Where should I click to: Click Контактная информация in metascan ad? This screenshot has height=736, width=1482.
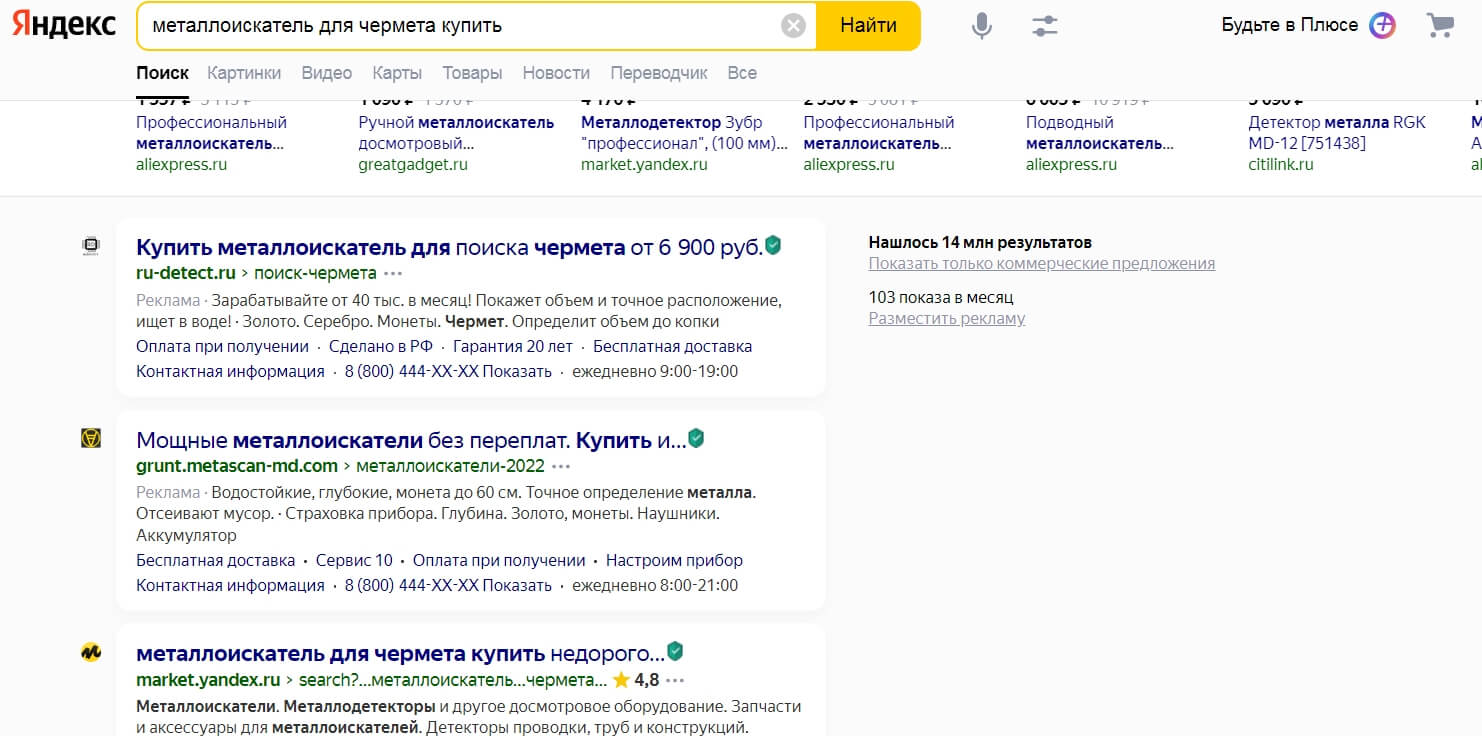[x=230, y=586]
